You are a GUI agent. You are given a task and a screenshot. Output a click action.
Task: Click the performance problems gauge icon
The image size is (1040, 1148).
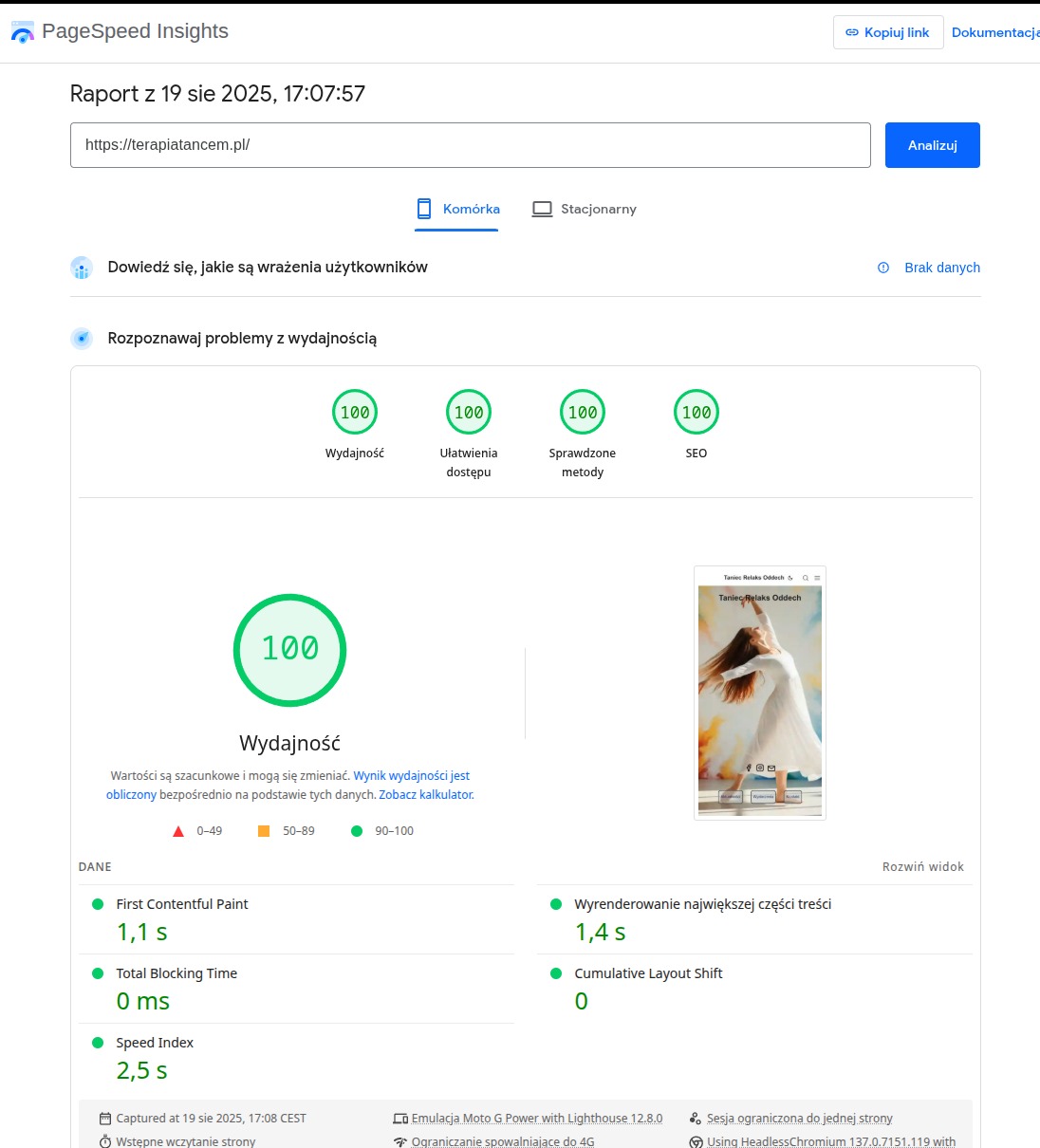[82, 338]
